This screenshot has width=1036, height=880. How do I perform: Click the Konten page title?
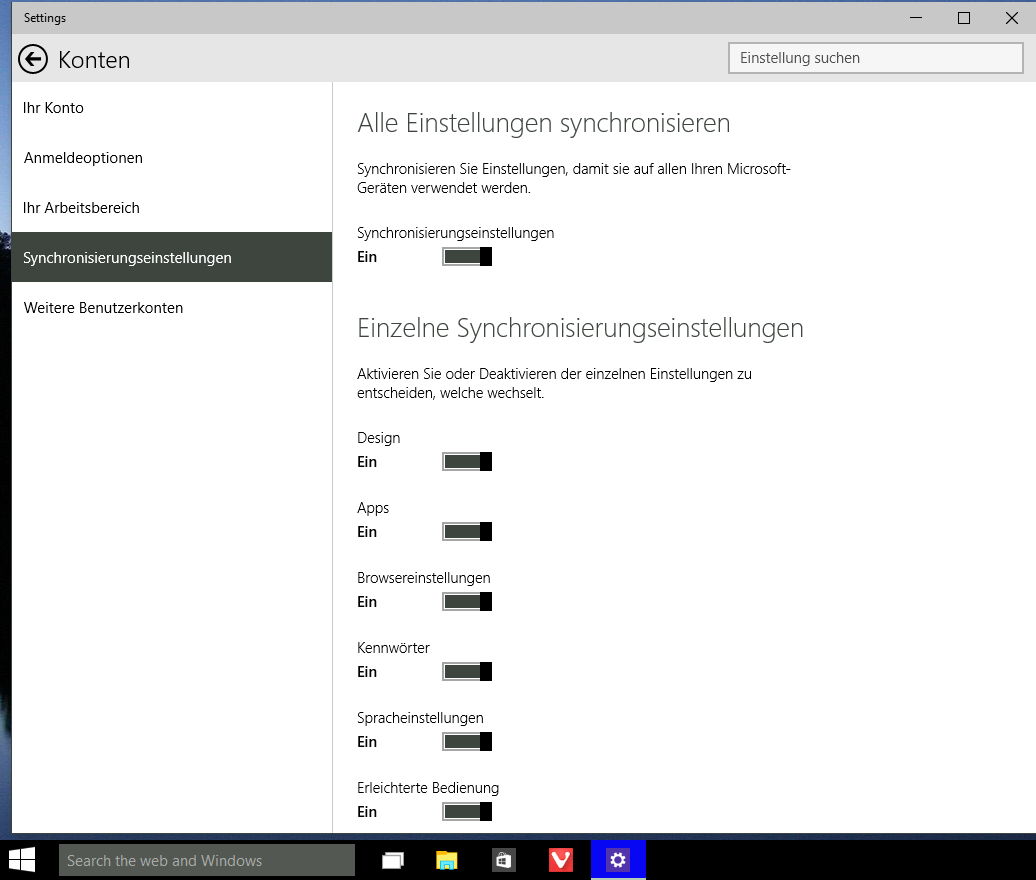click(94, 60)
